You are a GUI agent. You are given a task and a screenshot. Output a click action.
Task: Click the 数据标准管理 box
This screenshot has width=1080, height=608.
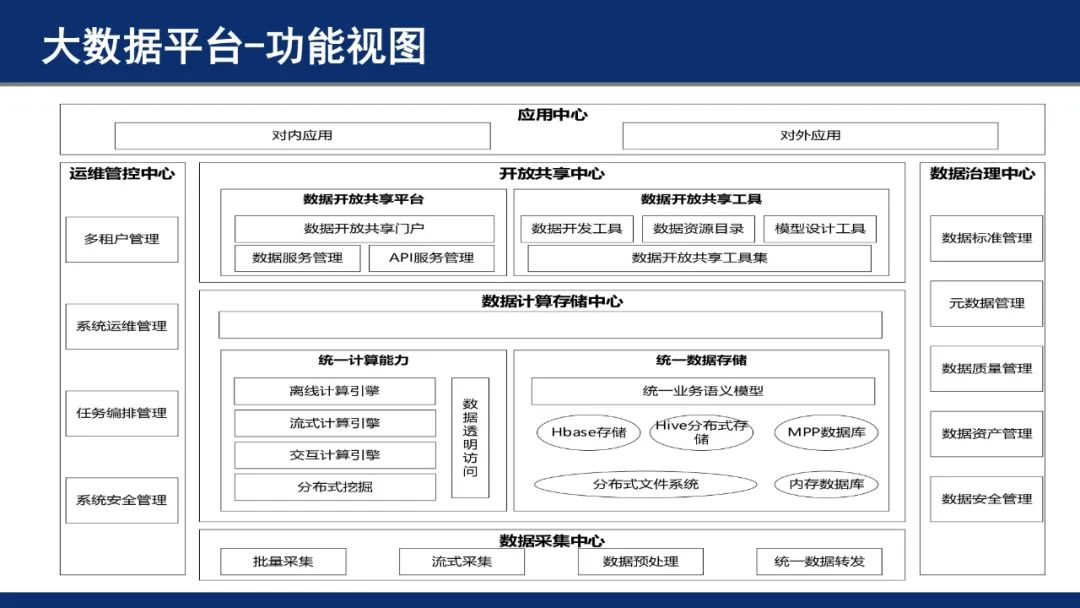coord(986,238)
